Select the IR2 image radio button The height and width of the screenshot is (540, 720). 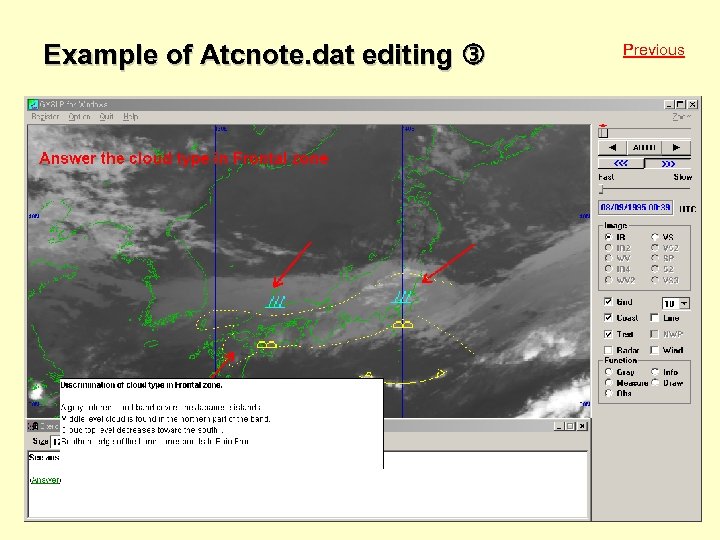pos(609,248)
